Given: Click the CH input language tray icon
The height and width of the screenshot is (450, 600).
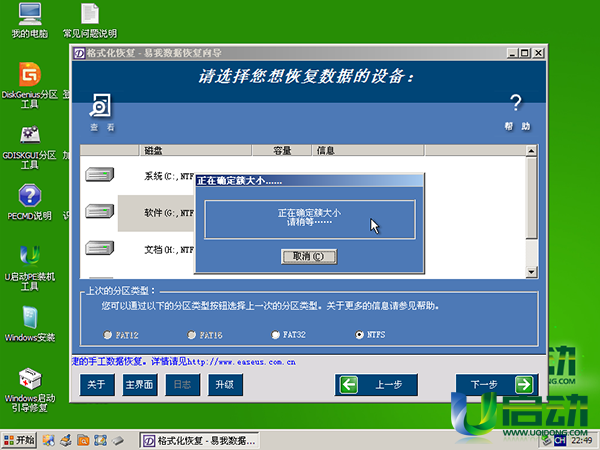Looking at the screenshot, I should (x=560, y=441).
